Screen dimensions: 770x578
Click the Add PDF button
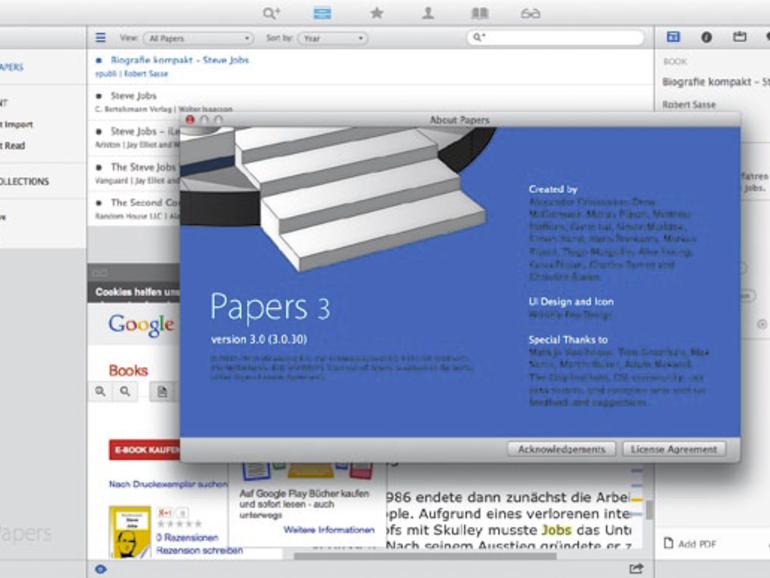click(690, 544)
